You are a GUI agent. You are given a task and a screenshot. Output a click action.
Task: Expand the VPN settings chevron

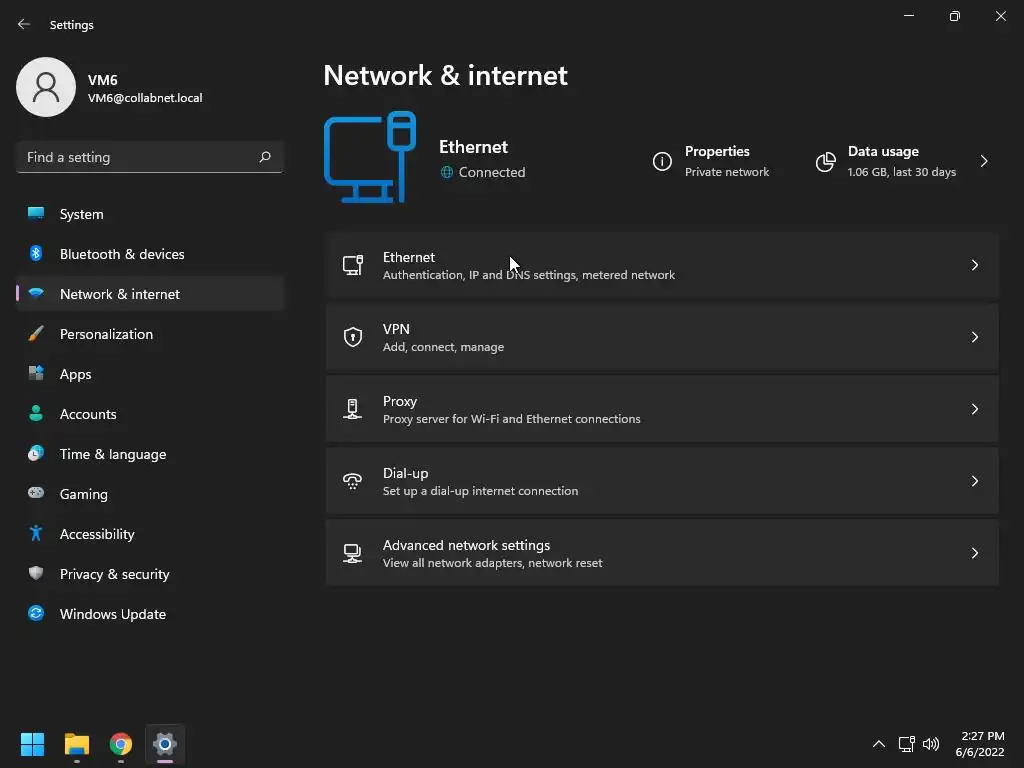tap(974, 337)
